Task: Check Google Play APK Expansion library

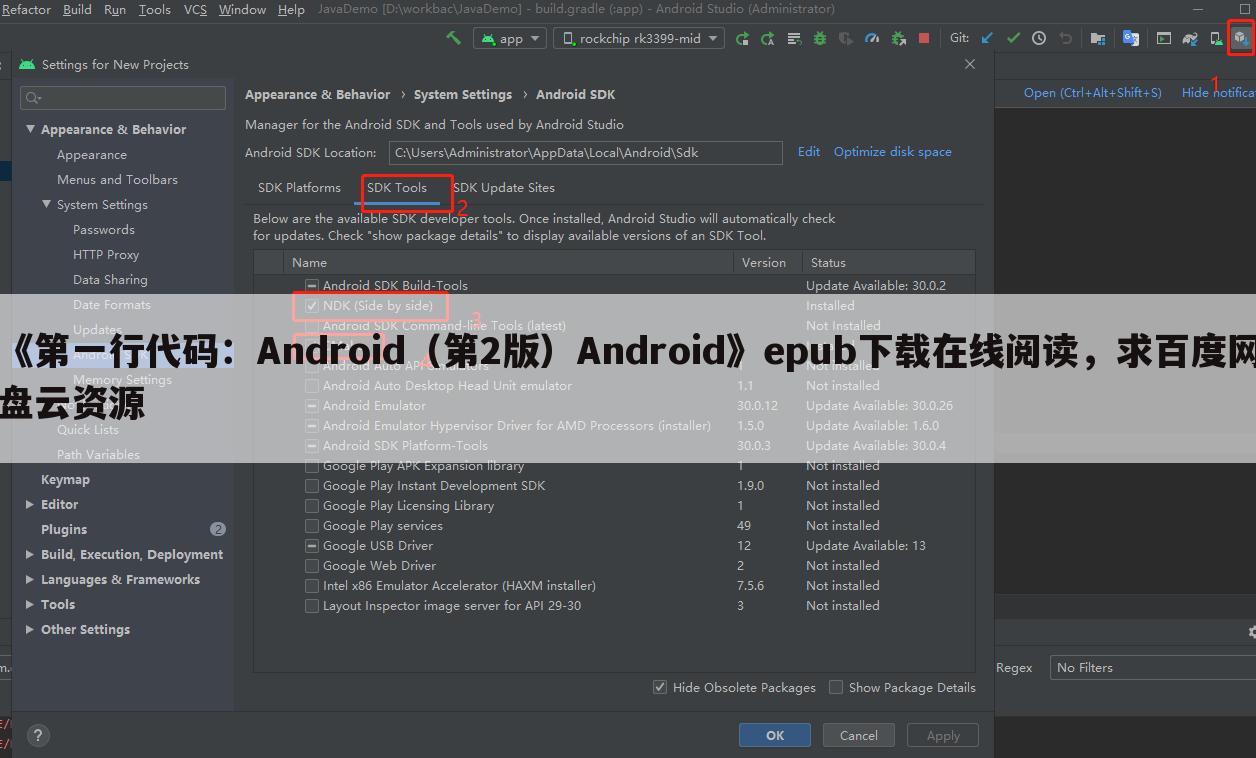Action: click(x=312, y=466)
